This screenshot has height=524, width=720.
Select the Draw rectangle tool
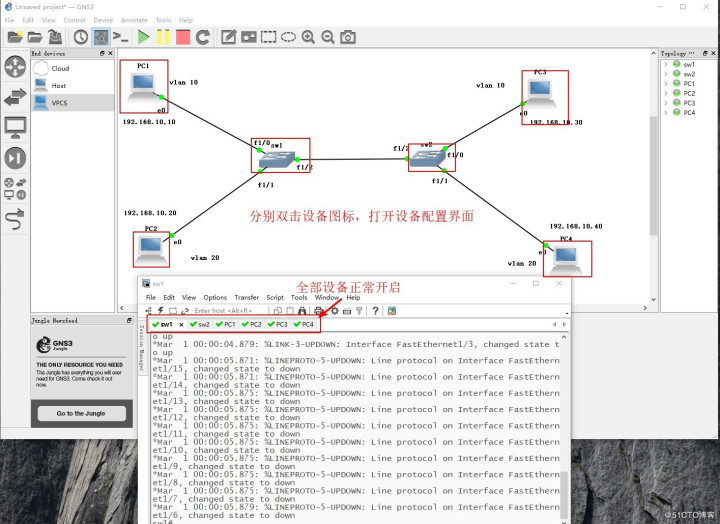[x=268, y=37]
